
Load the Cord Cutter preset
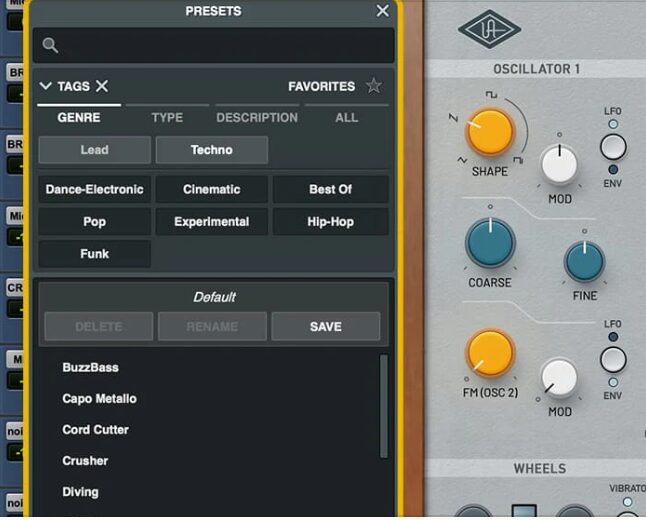[x=95, y=430]
